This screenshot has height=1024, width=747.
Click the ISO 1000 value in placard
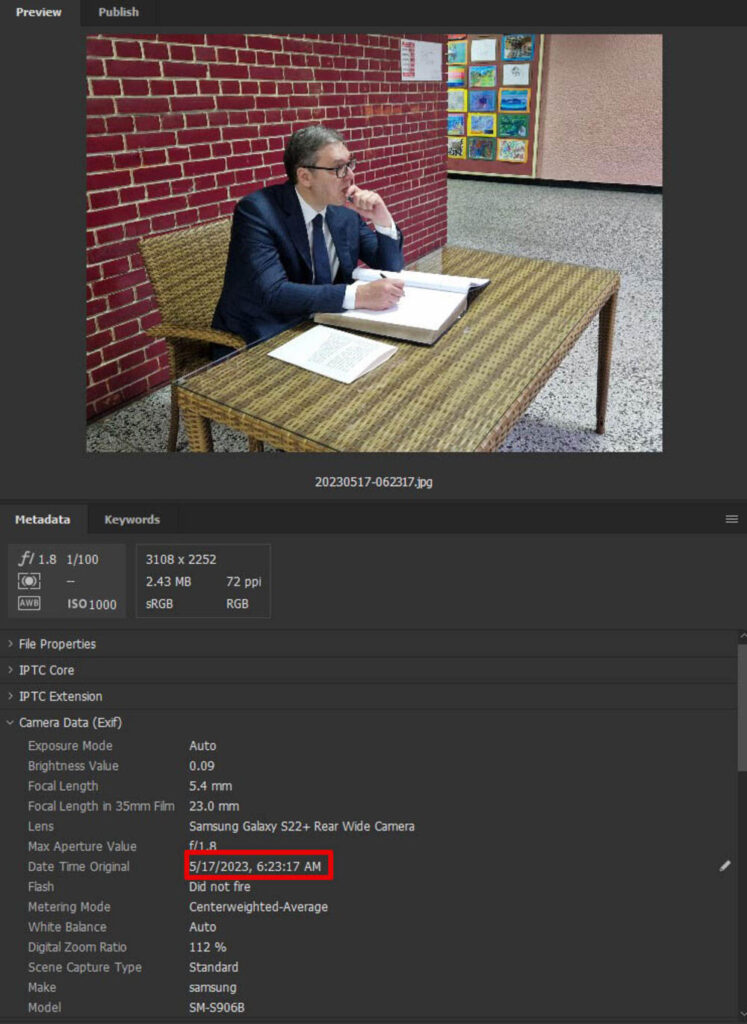(x=94, y=604)
